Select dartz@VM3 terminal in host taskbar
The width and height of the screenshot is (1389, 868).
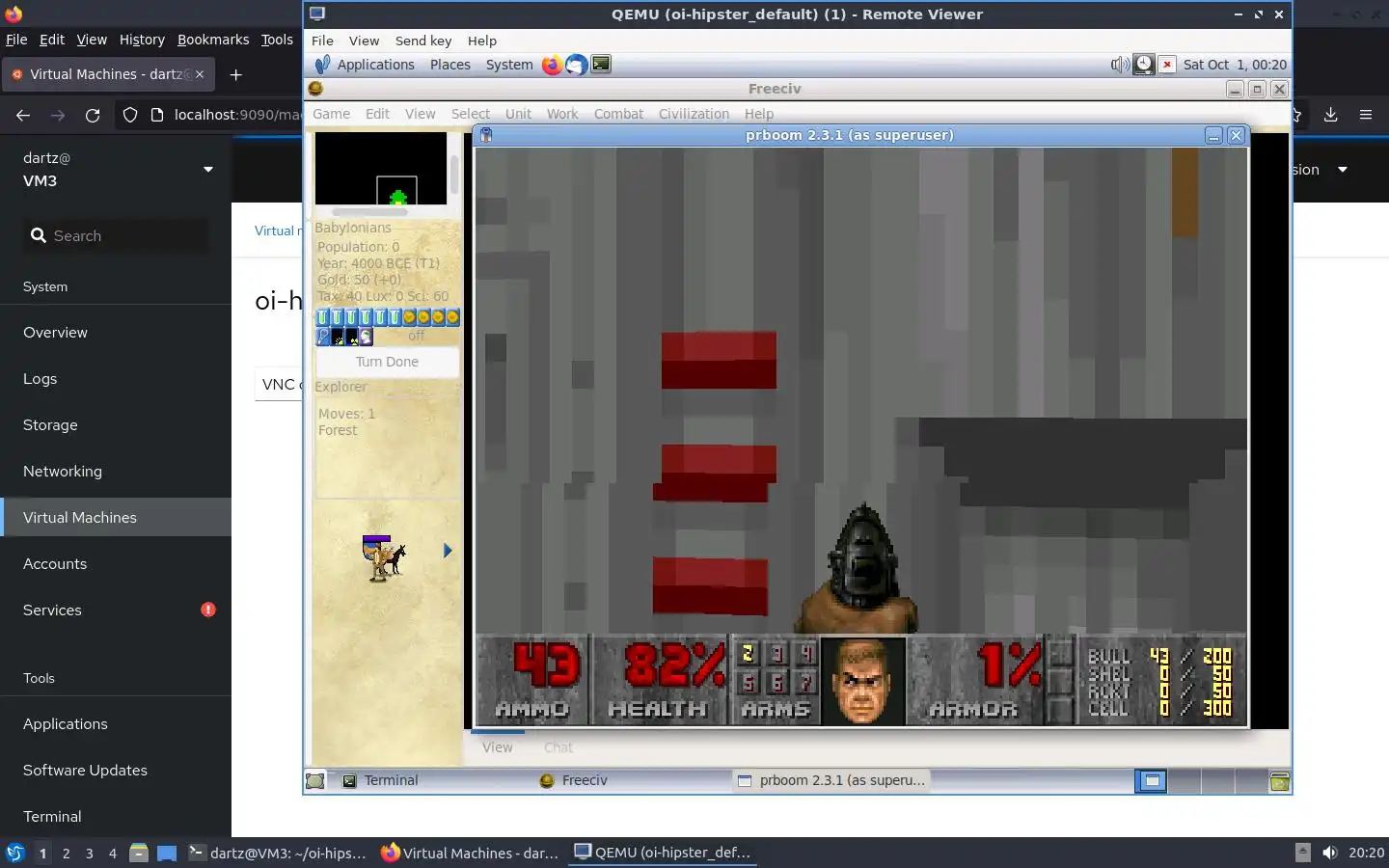click(277, 853)
